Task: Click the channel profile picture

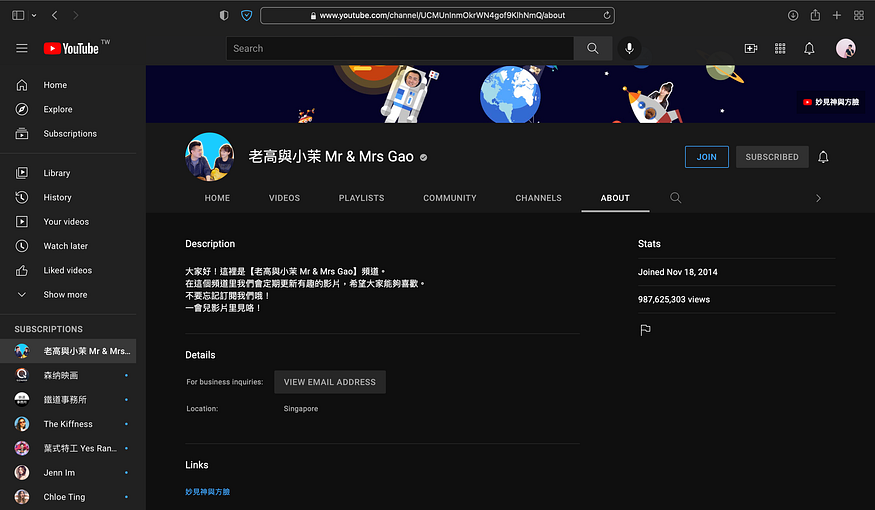Action: (x=209, y=157)
